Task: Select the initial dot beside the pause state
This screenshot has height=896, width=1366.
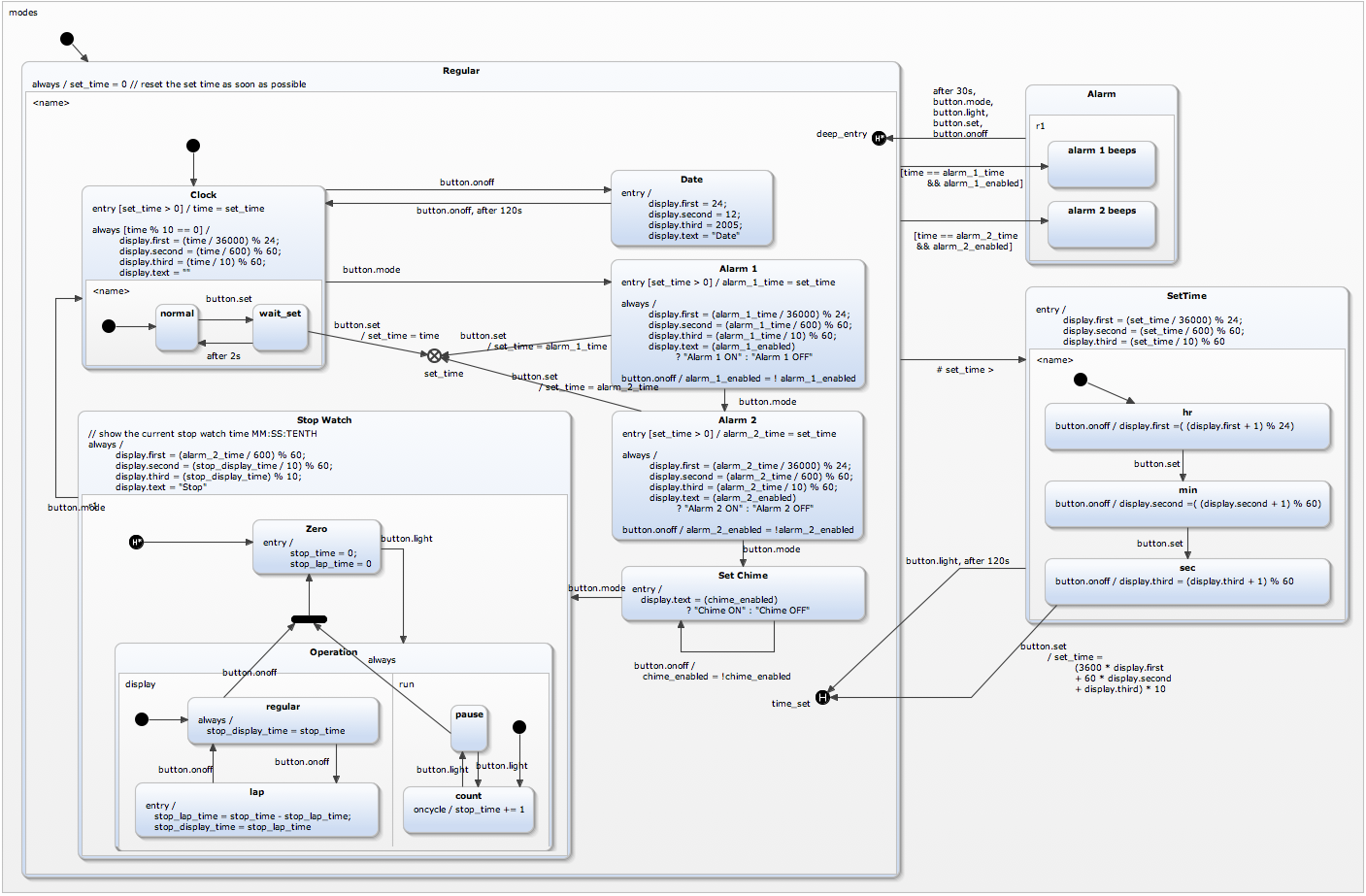Action: coord(518,726)
